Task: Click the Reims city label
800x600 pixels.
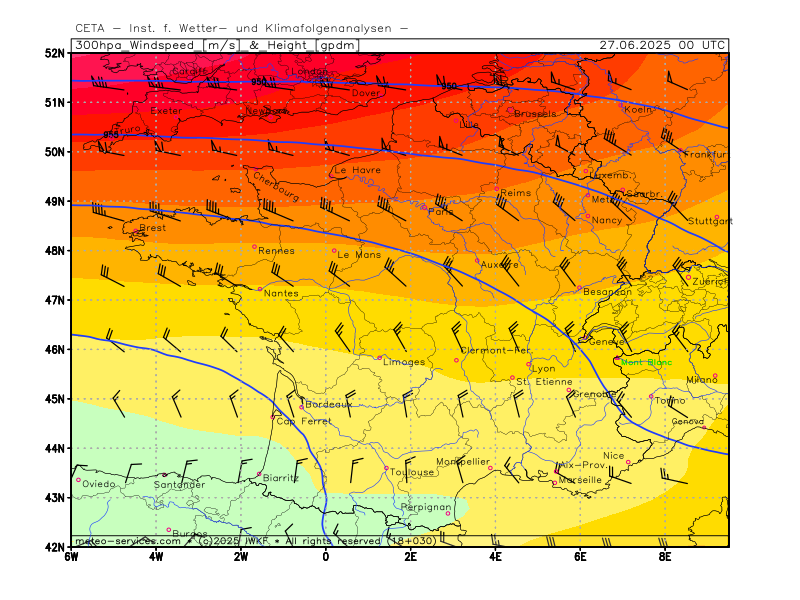Action: click(x=516, y=193)
